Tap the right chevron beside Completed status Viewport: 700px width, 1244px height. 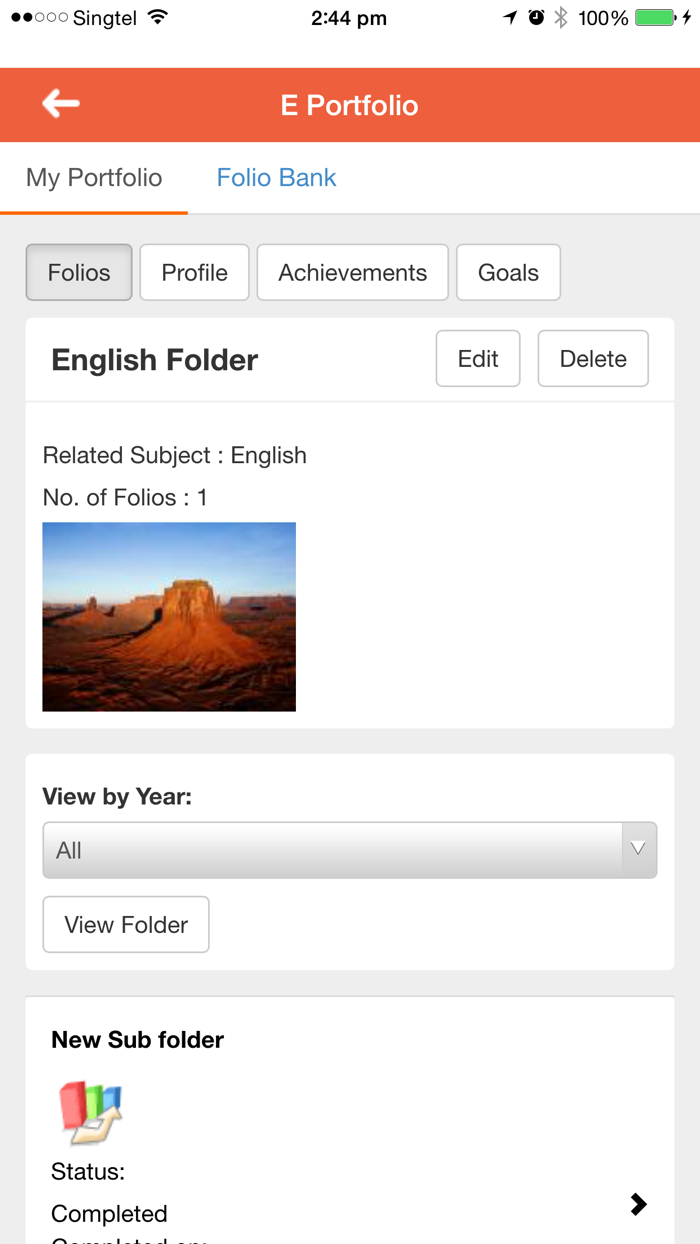pyautogui.click(x=638, y=1204)
